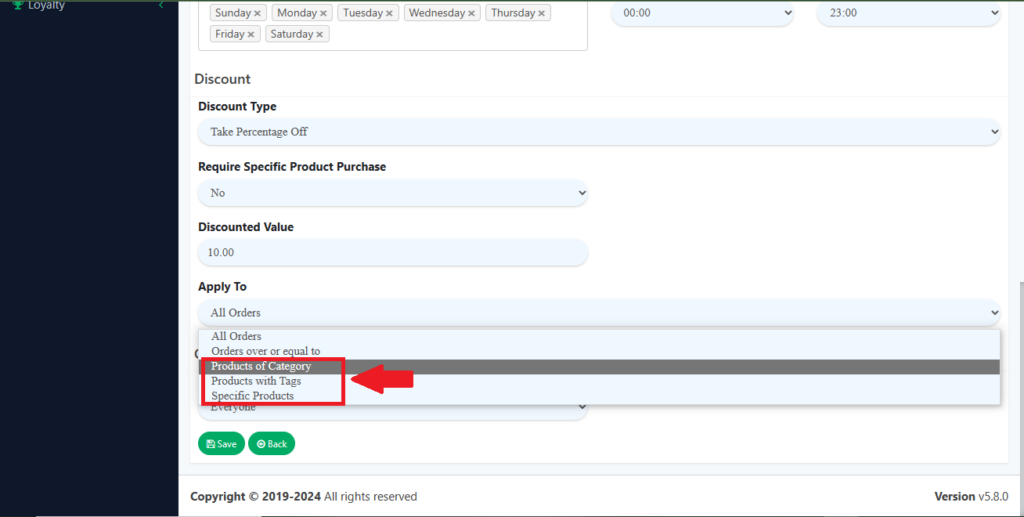Click the green Save button
This screenshot has height=517, width=1024.
pos(221,443)
